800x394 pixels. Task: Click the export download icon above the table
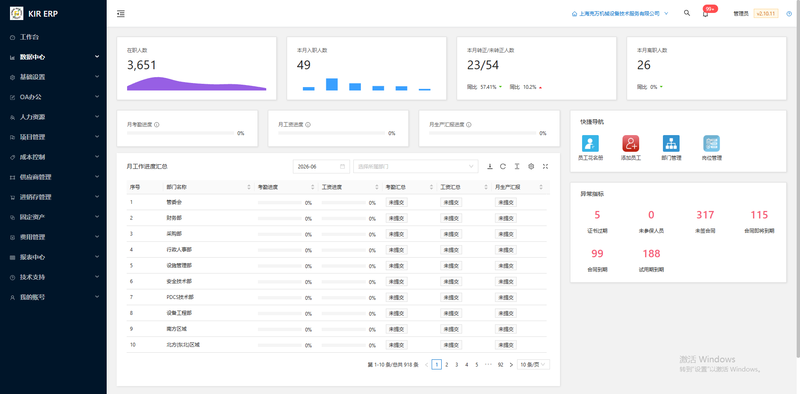(x=490, y=166)
